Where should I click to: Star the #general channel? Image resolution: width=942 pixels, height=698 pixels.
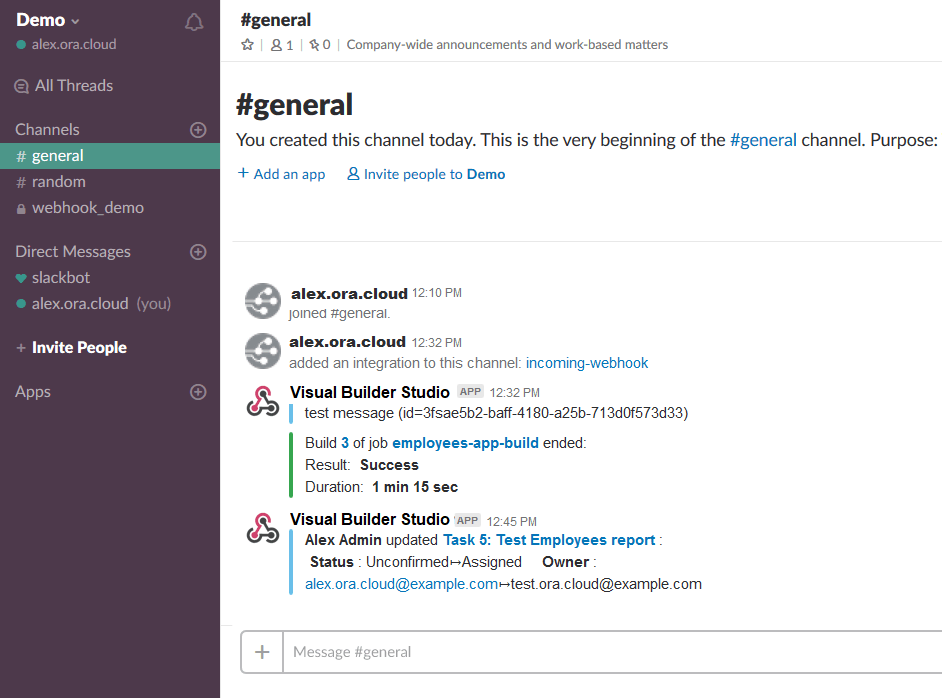pyautogui.click(x=248, y=44)
